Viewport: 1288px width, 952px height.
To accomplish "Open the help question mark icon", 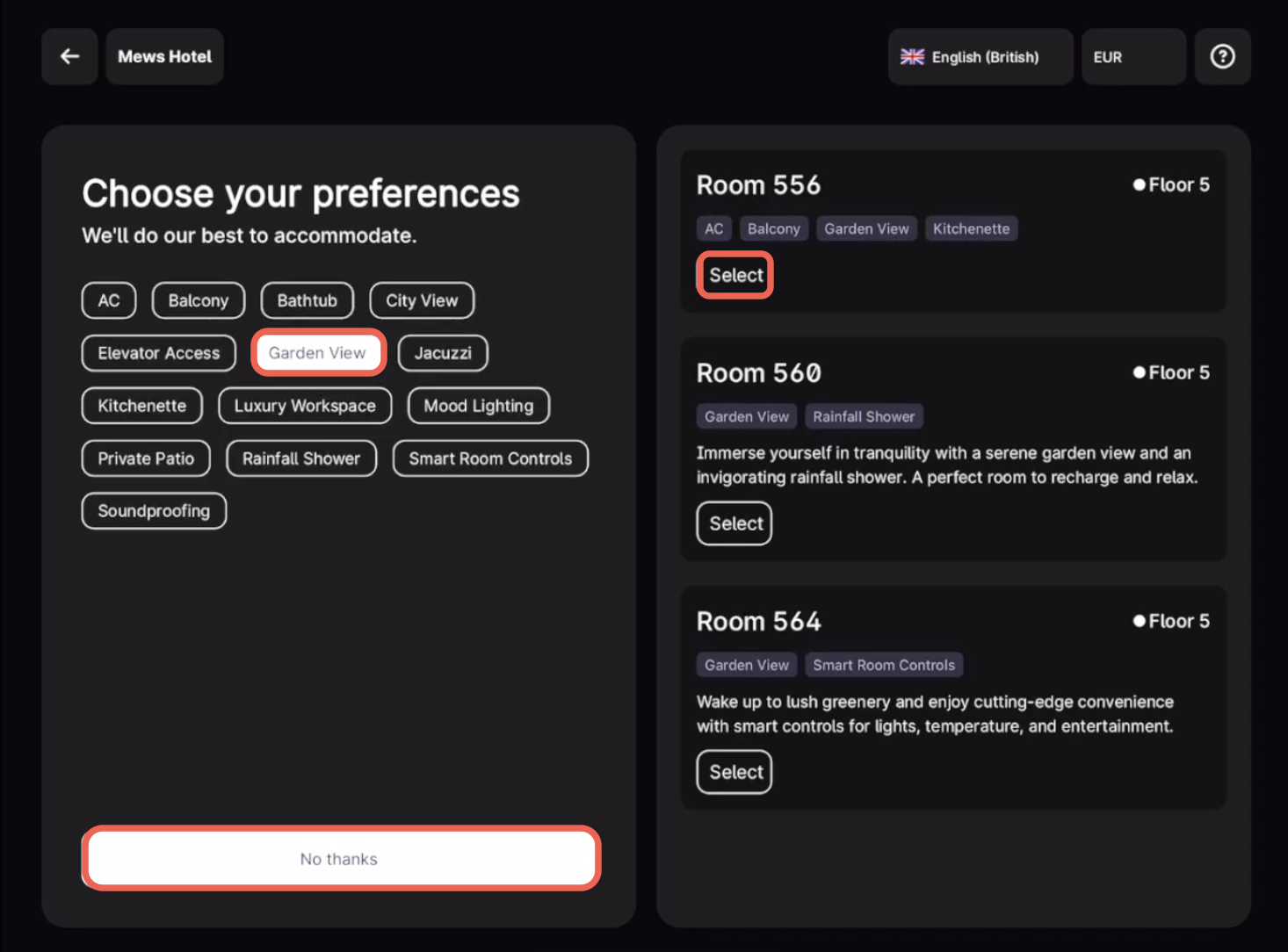I will [1222, 57].
